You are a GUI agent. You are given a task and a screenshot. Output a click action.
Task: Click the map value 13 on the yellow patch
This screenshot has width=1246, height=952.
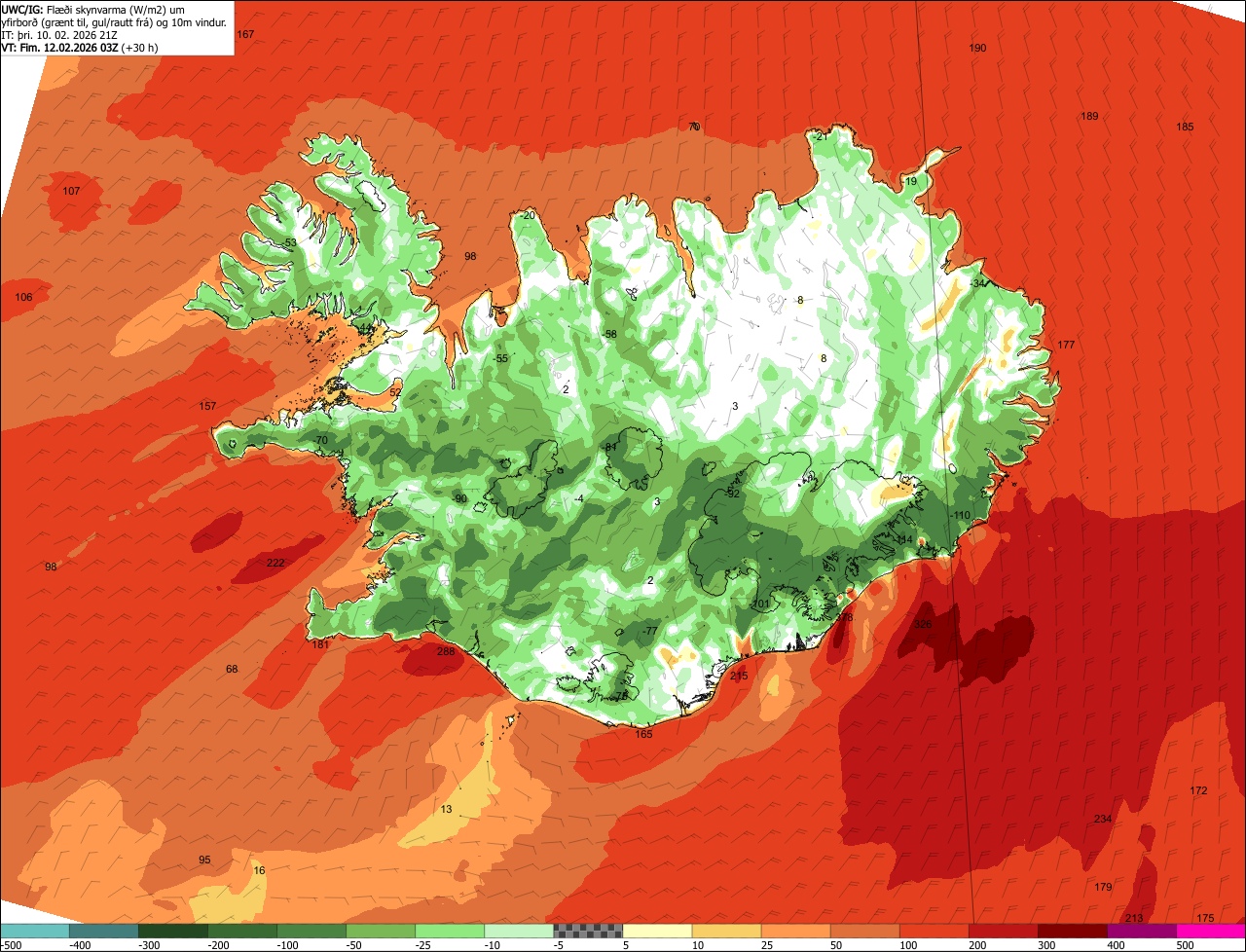tap(447, 809)
